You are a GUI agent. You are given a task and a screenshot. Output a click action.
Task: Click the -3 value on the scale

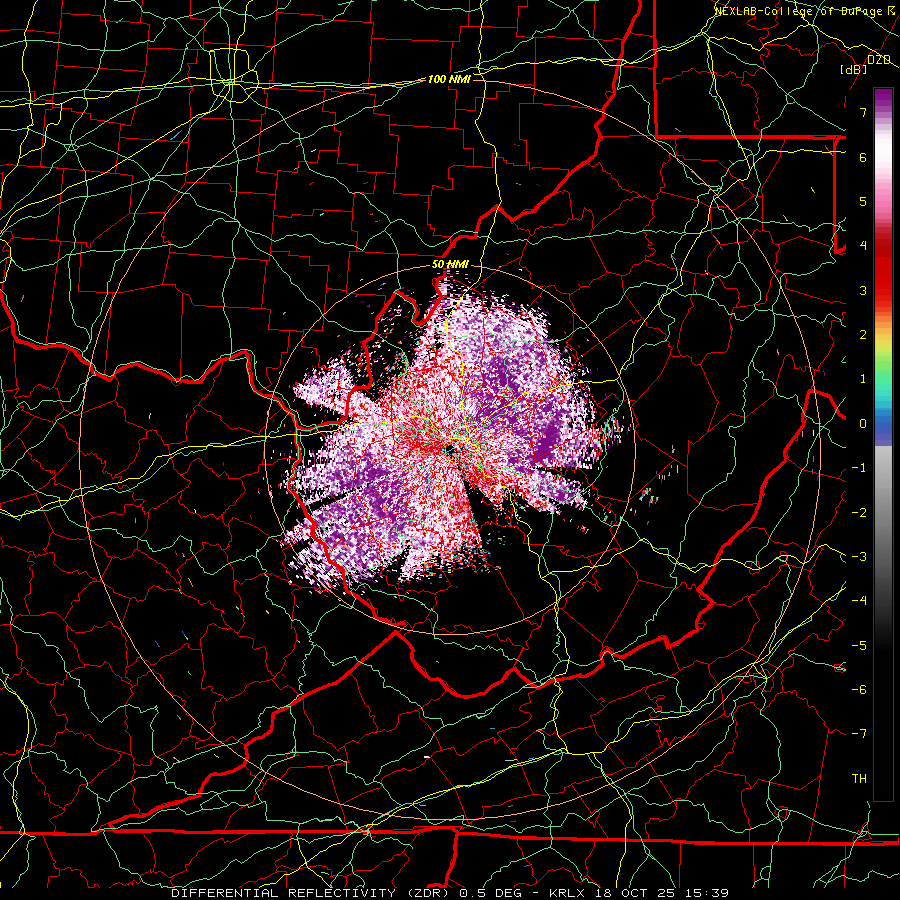tap(859, 557)
